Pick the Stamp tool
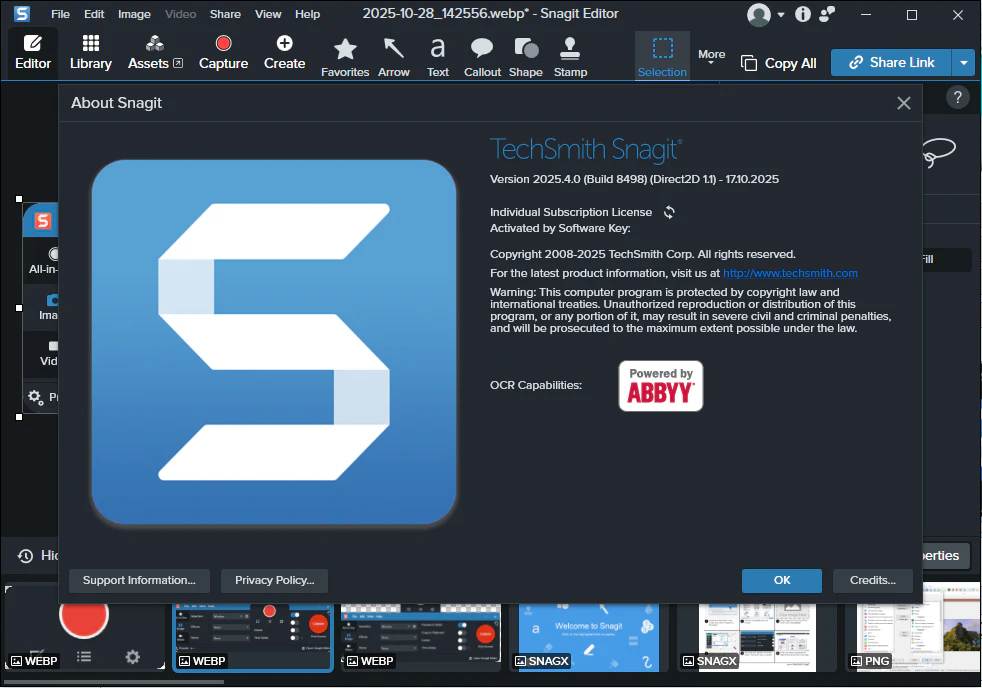982x688 pixels. pos(570,56)
